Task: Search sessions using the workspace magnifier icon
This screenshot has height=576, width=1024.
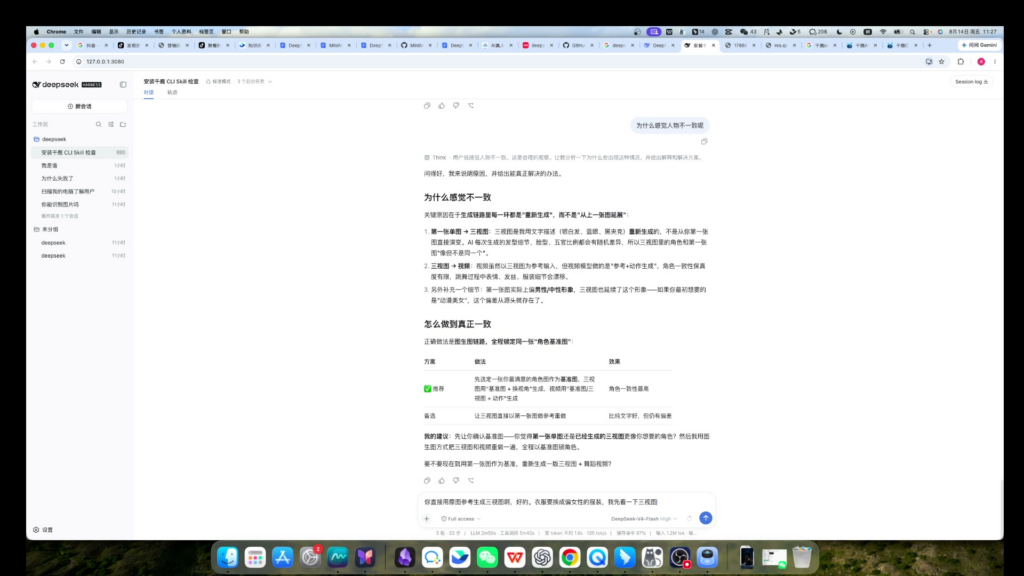Action: point(99,124)
